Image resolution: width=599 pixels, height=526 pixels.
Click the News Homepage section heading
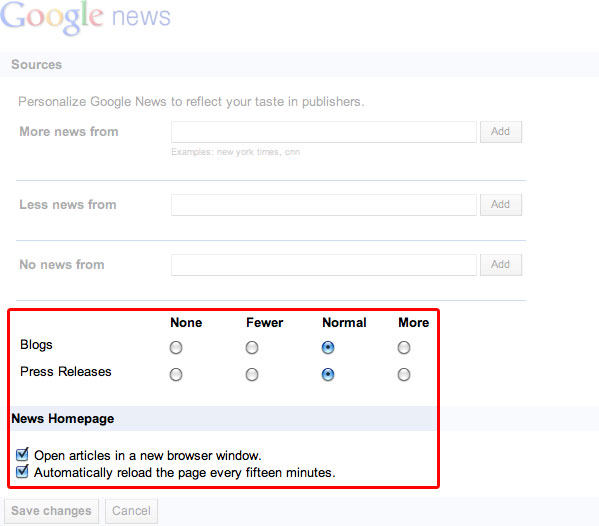[x=63, y=419]
